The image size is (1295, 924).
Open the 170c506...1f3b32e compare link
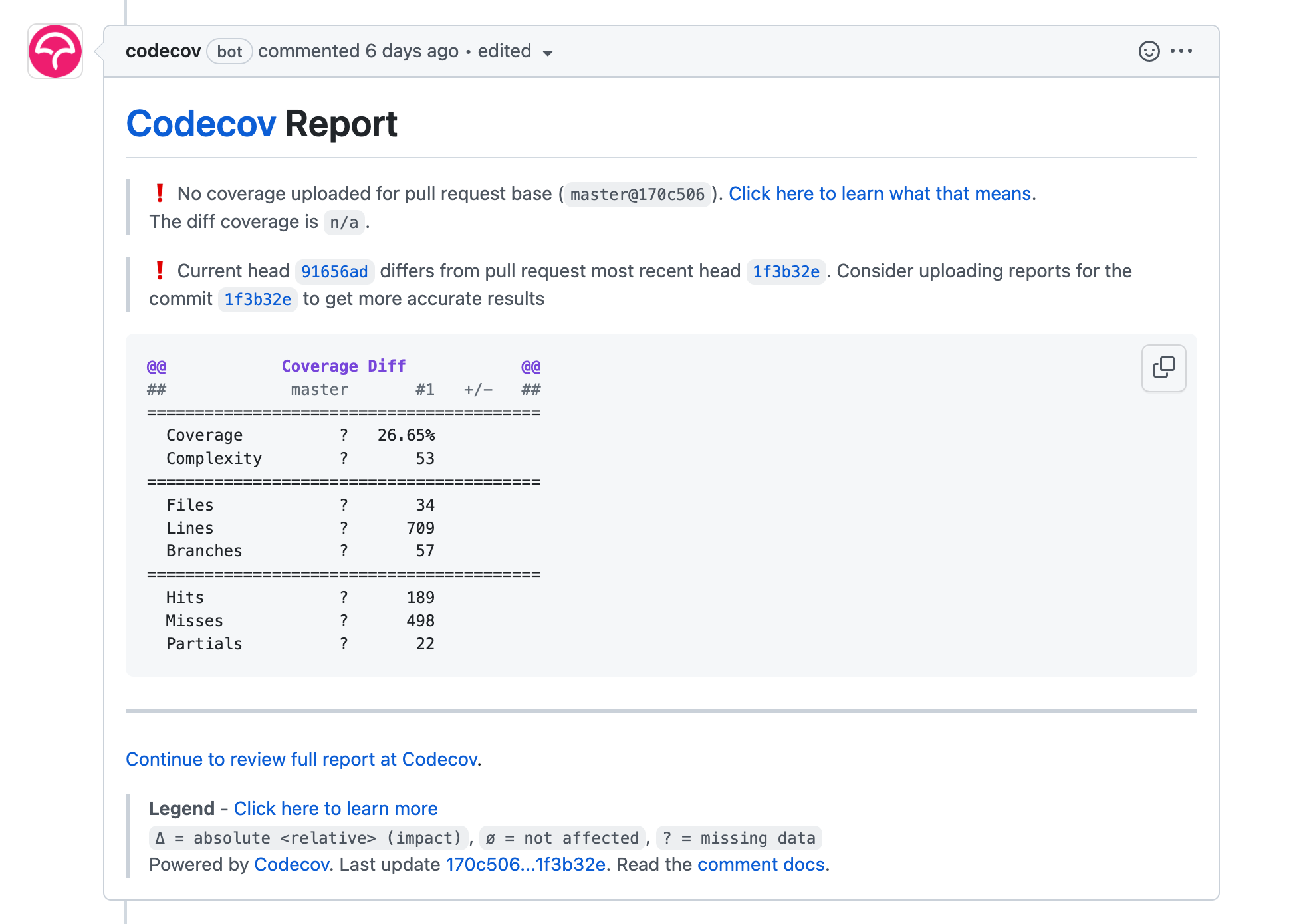pos(525,864)
